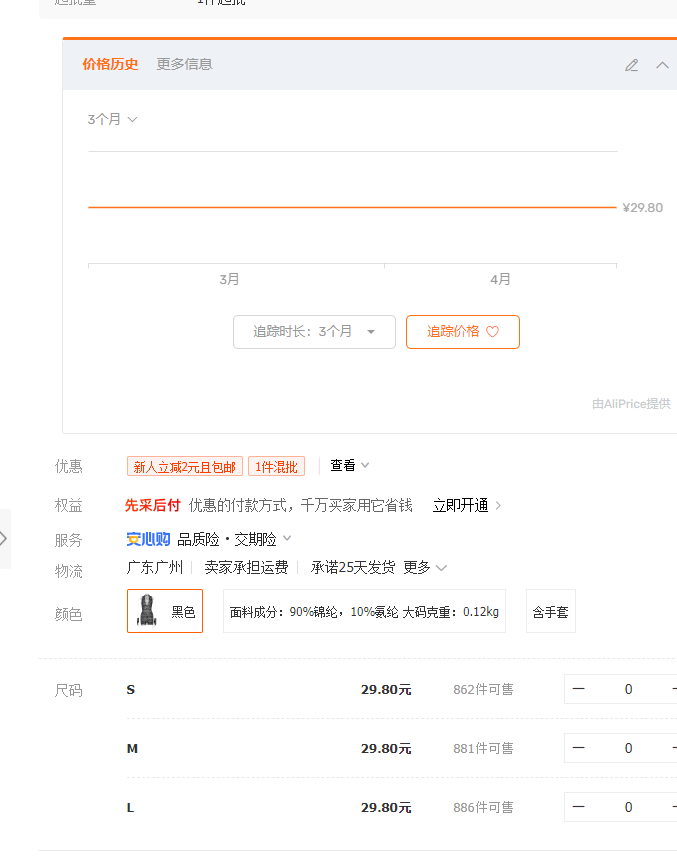
Task: Click the 安心购 service logo
Action: tap(148, 539)
